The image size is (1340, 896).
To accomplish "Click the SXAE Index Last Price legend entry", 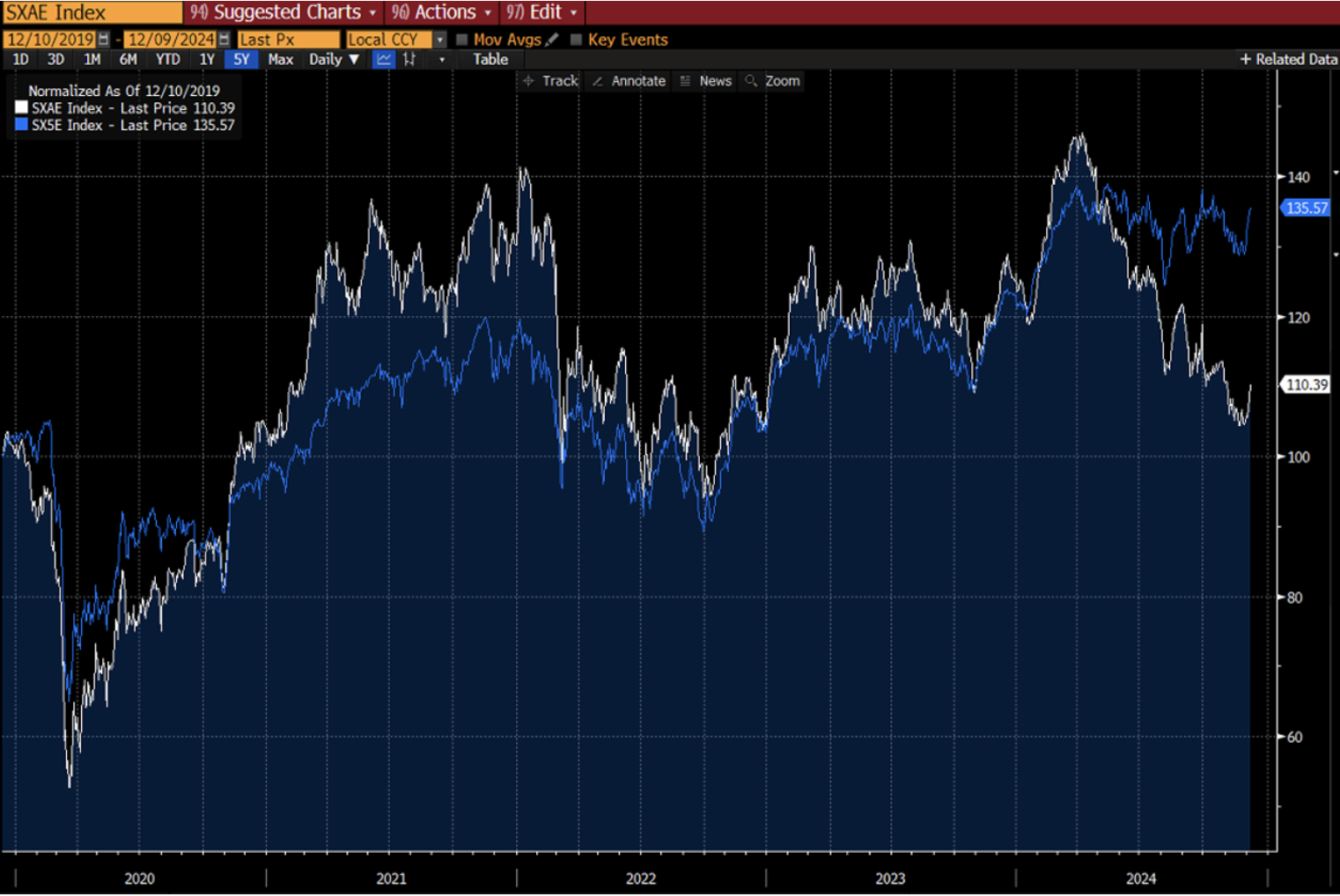I will tap(133, 107).
